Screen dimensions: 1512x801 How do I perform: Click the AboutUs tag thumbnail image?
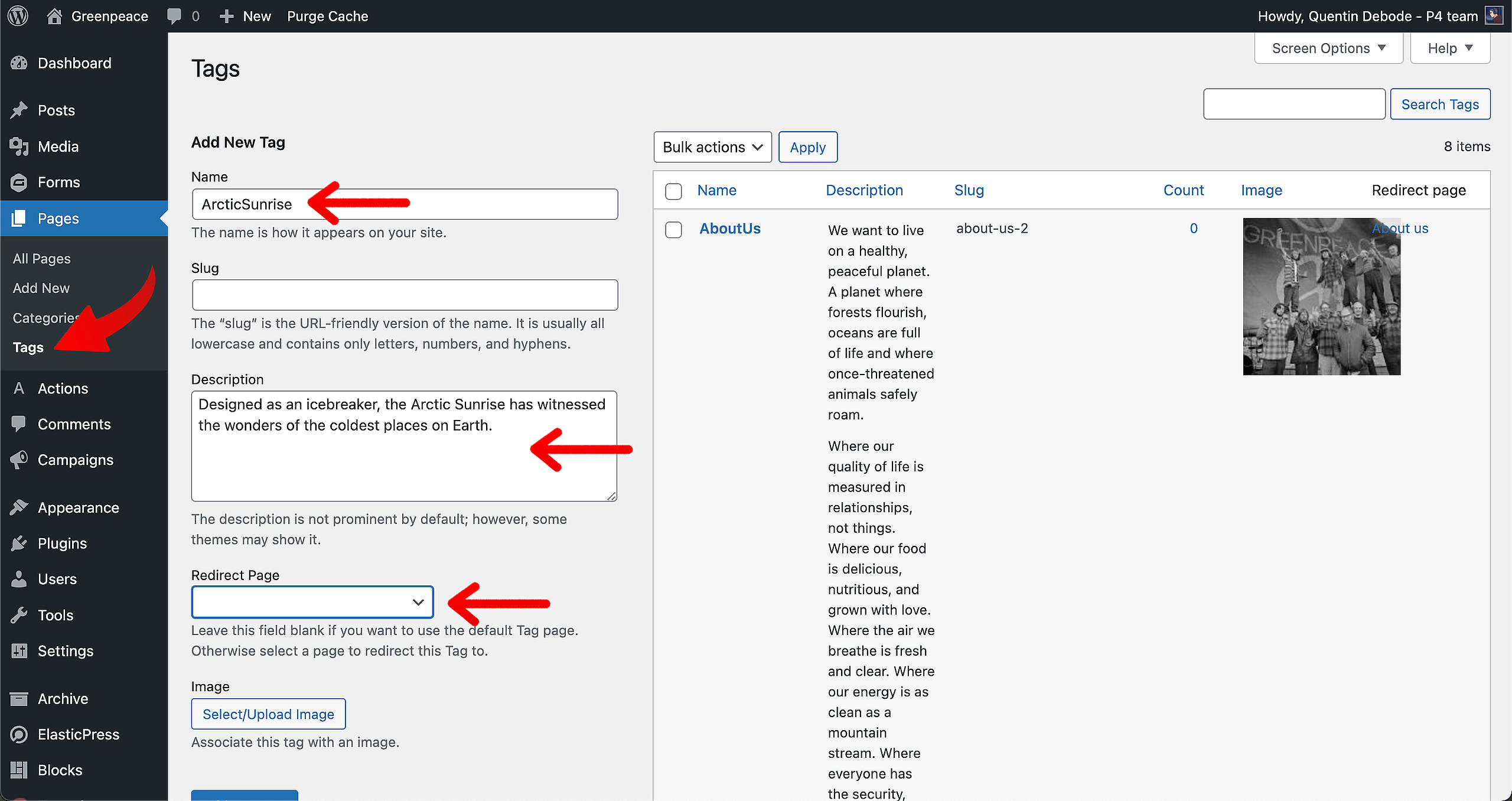(x=1321, y=297)
